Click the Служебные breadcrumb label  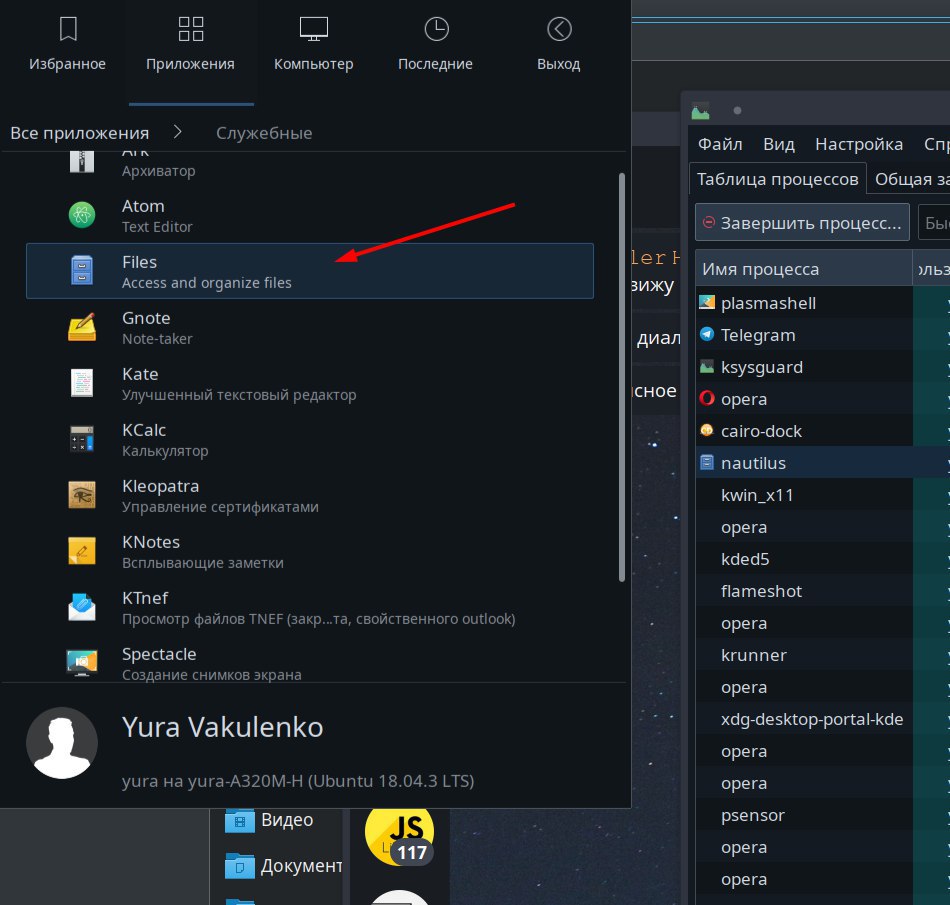click(x=264, y=133)
